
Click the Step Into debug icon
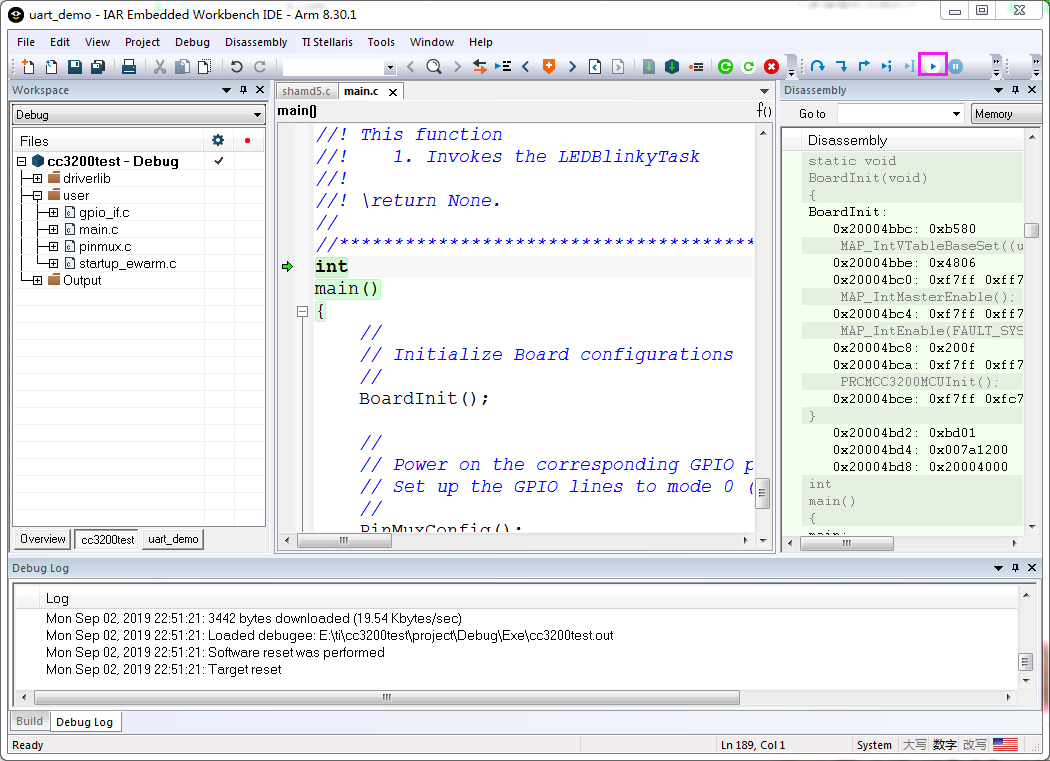841,66
